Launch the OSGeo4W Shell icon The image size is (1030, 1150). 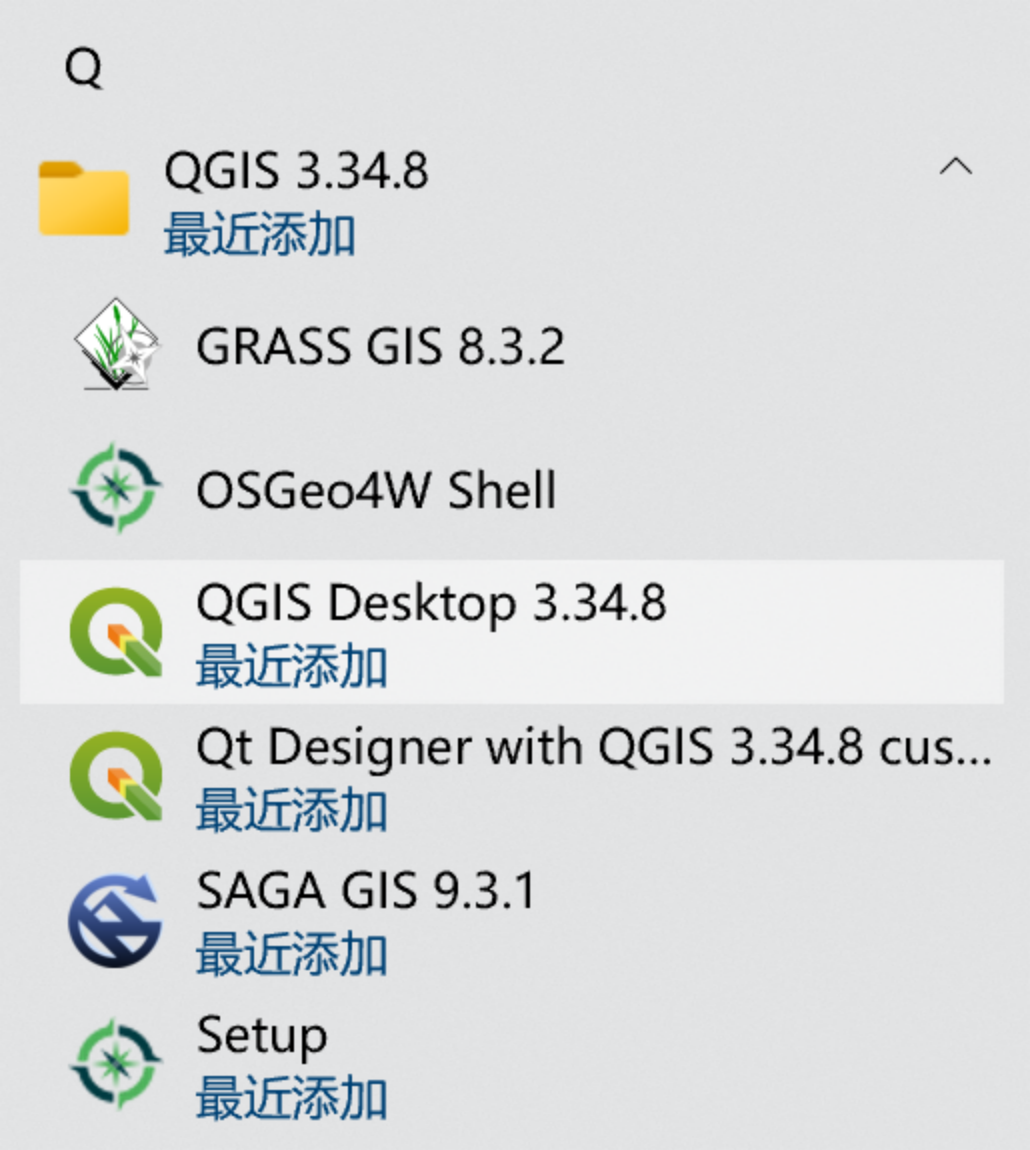[115, 488]
